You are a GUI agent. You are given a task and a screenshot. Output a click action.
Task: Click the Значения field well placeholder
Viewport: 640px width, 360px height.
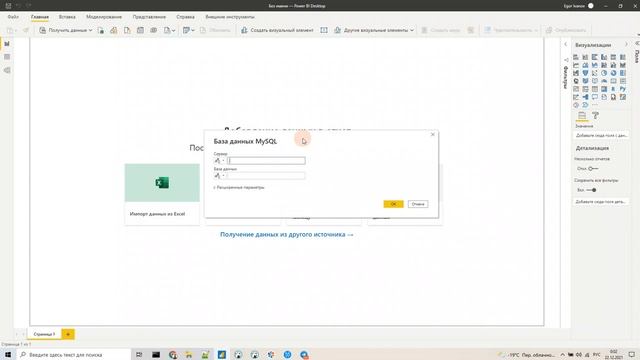pos(601,135)
